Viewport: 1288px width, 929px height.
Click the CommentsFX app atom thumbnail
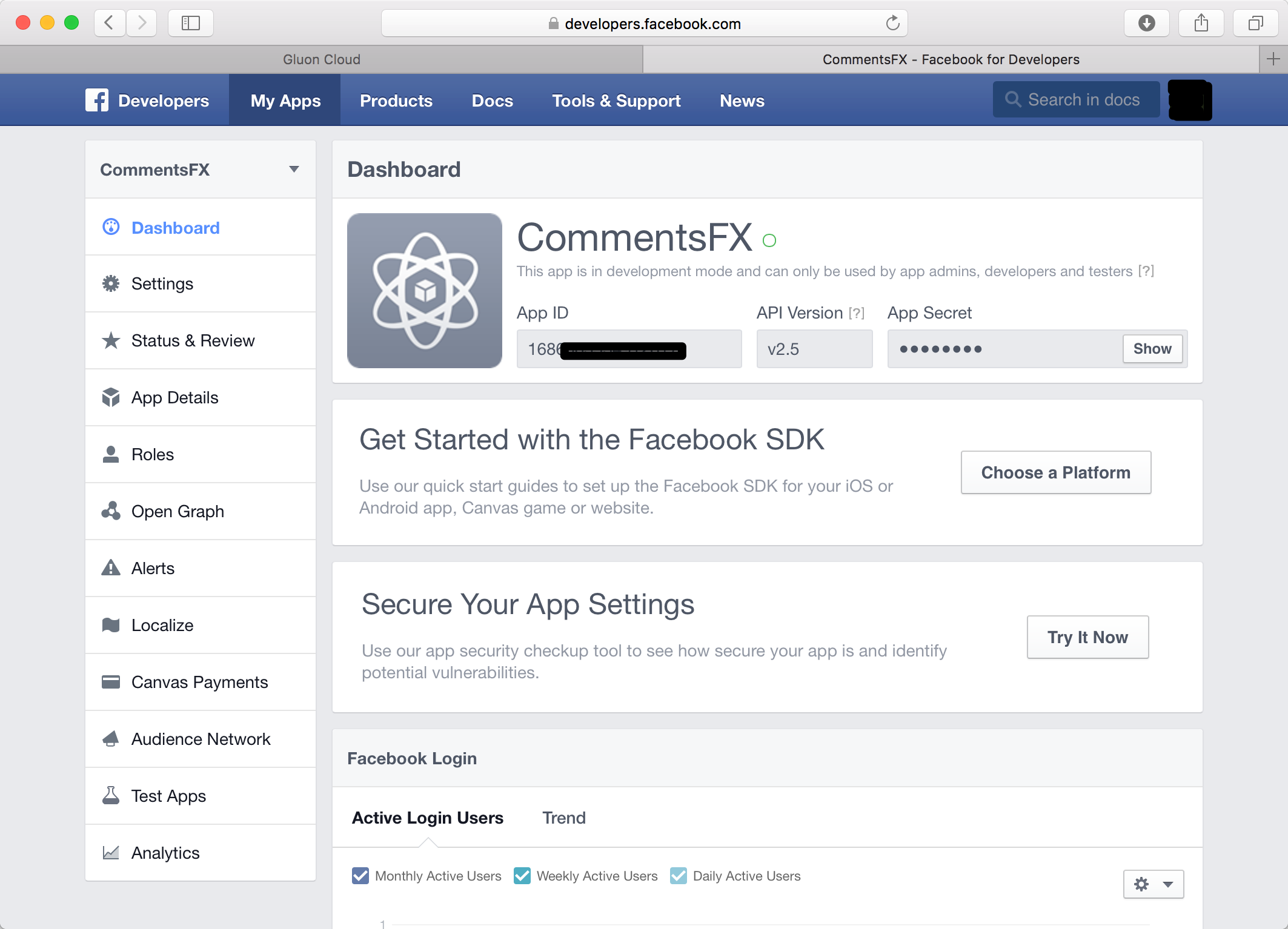[x=425, y=291]
